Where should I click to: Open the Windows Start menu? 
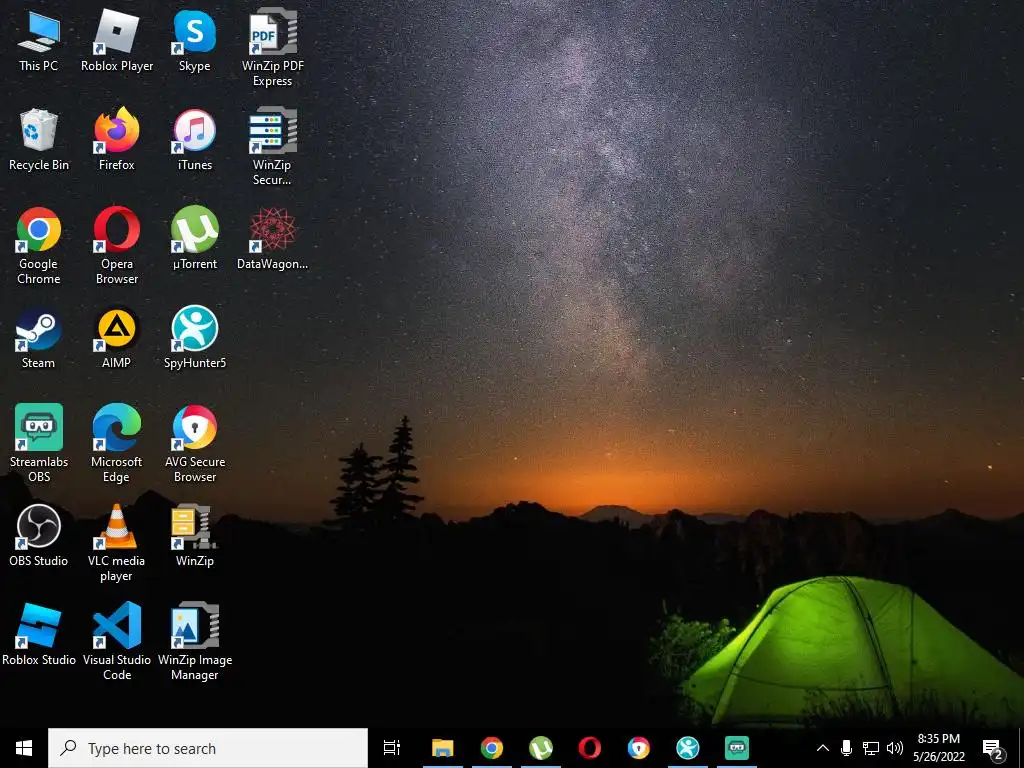tap(24, 748)
